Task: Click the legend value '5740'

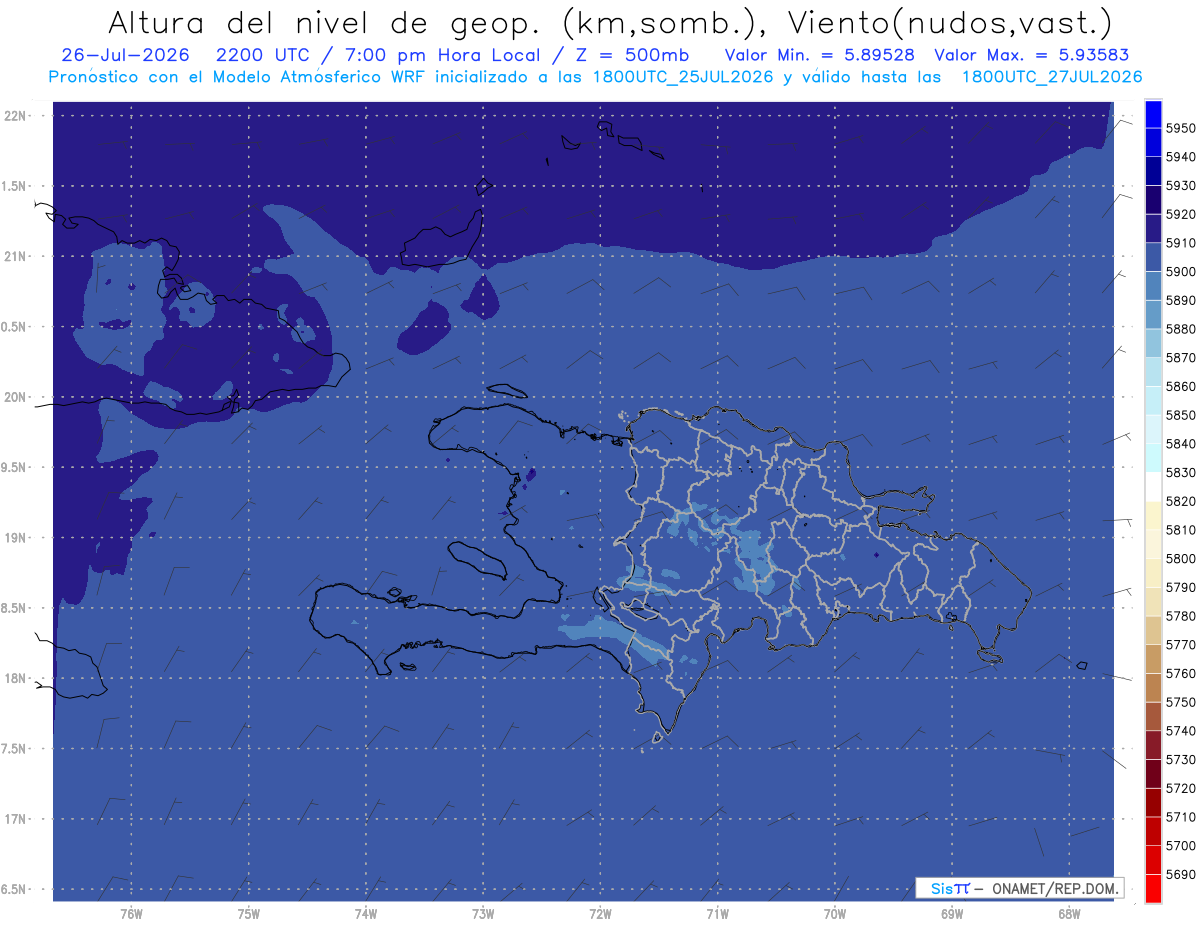Action: [x=1180, y=731]
